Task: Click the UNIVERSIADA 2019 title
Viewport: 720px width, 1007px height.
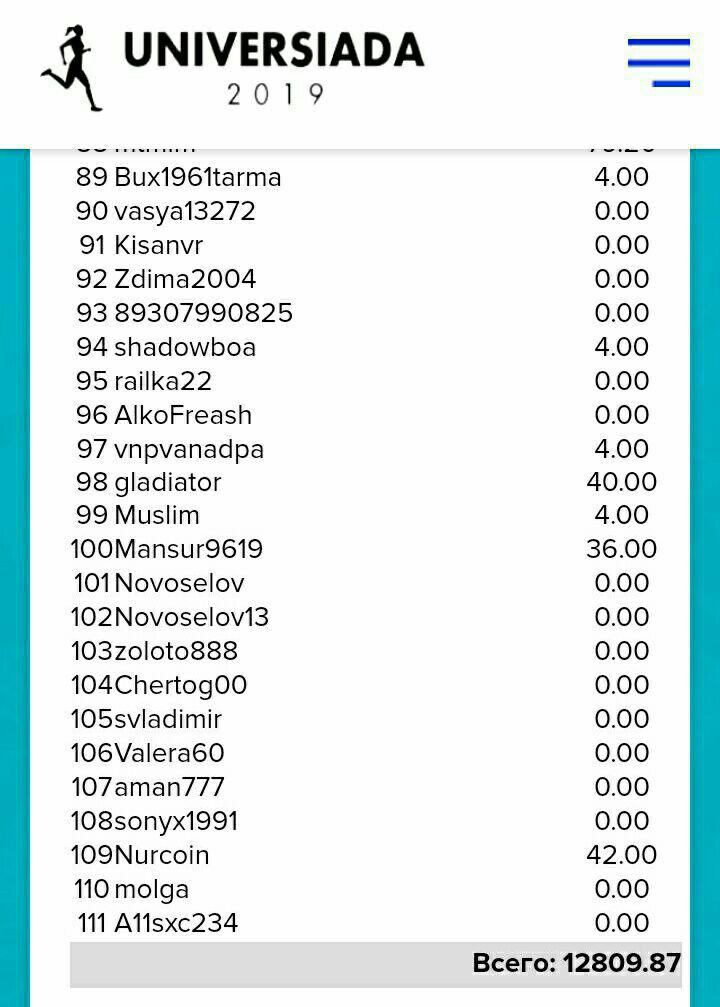Action: tap(274, 66)
